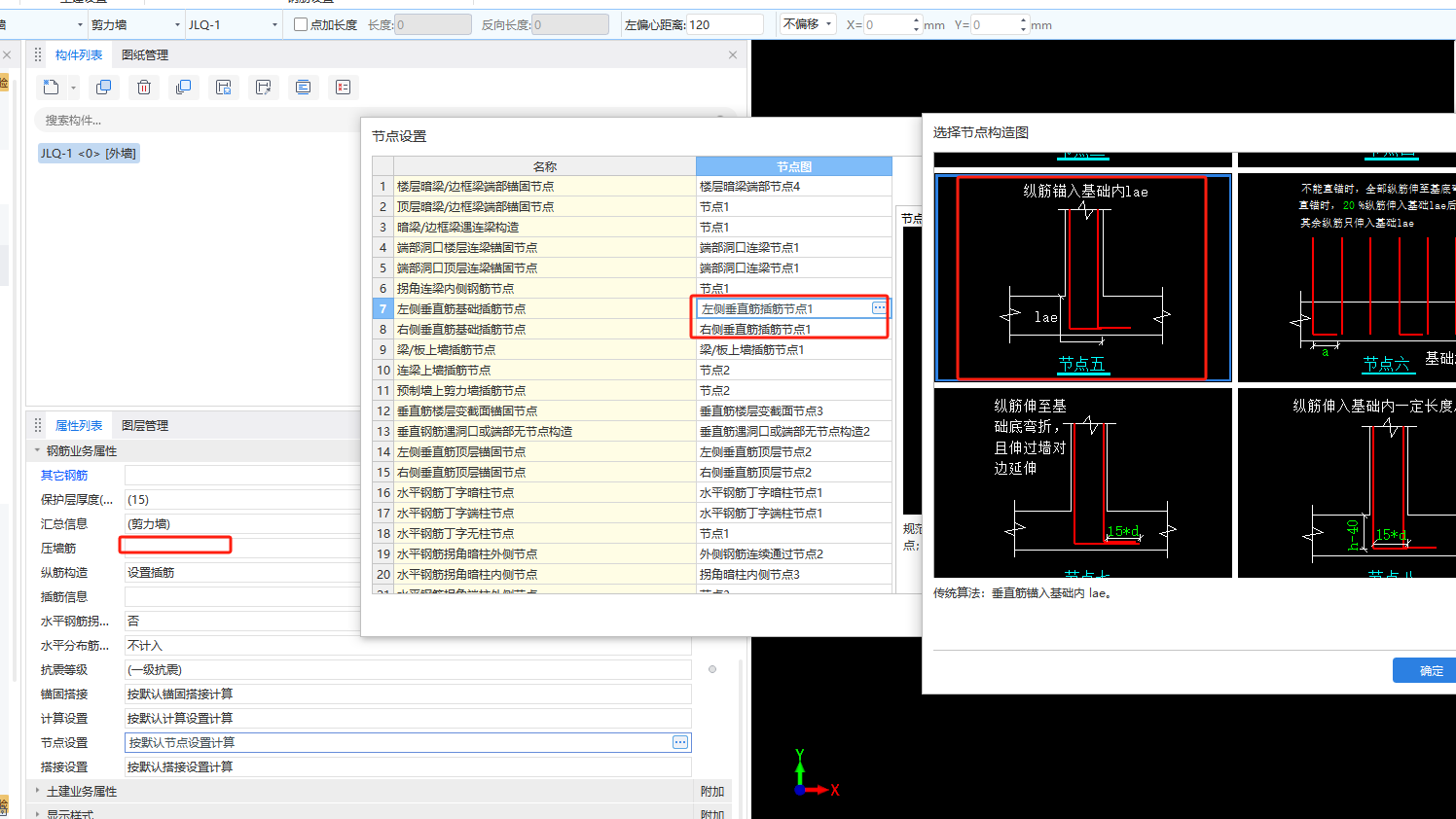Image resolution: width=1456 pixels, height=819 pixels.
Task: Select row 2 顶层暗梁/边框梁端部锚固节点
Action: (x=545, y=206)
